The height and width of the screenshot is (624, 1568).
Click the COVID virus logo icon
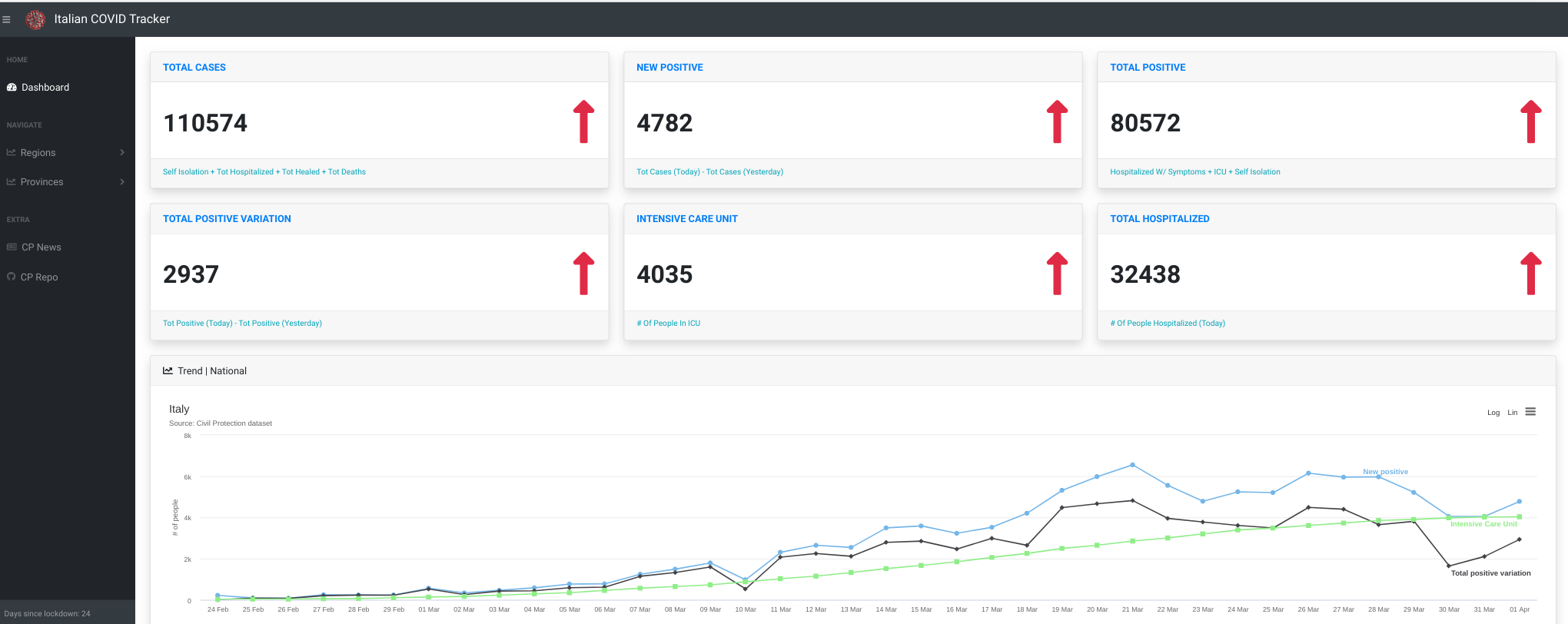35,19
